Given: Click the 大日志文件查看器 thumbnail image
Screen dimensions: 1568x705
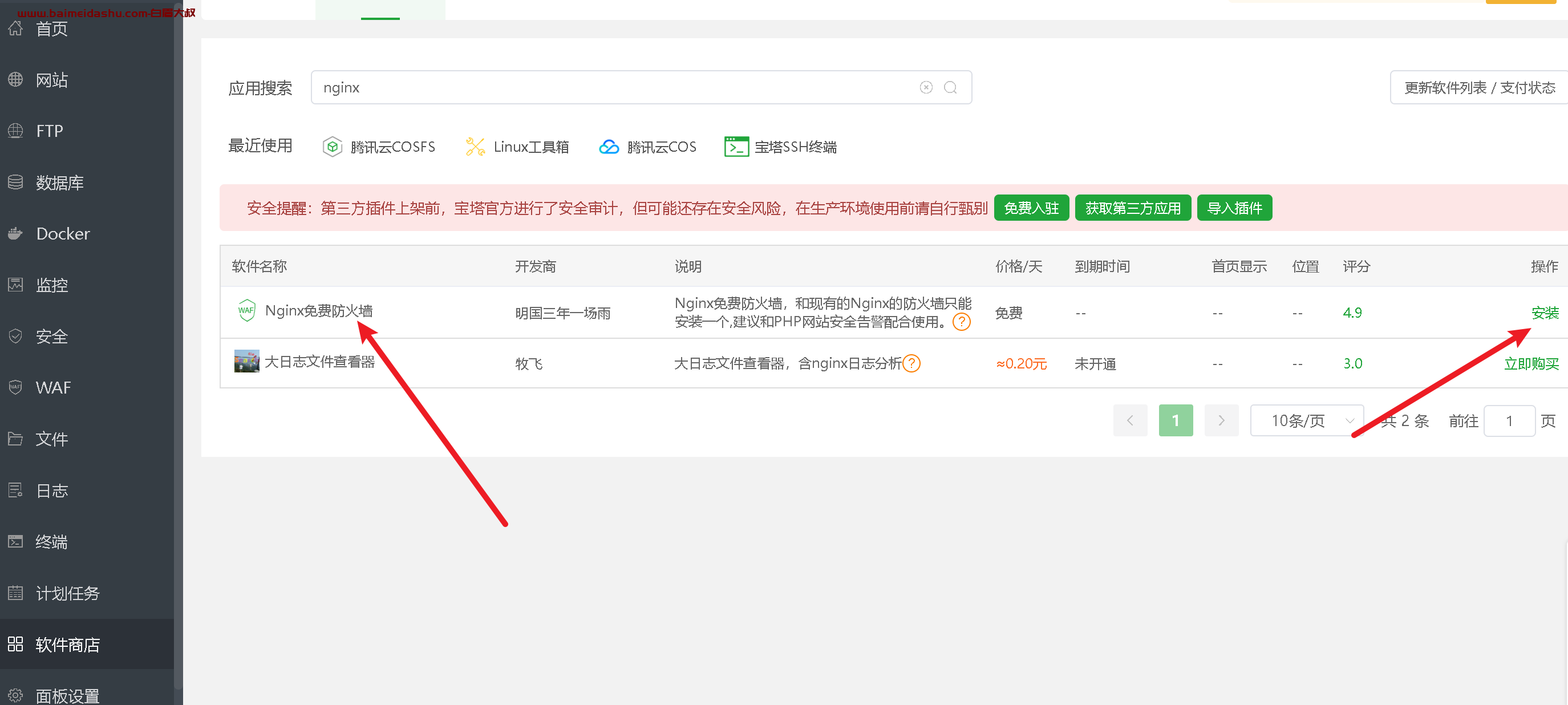Looking at the screenshot, I should click(246, 361).
